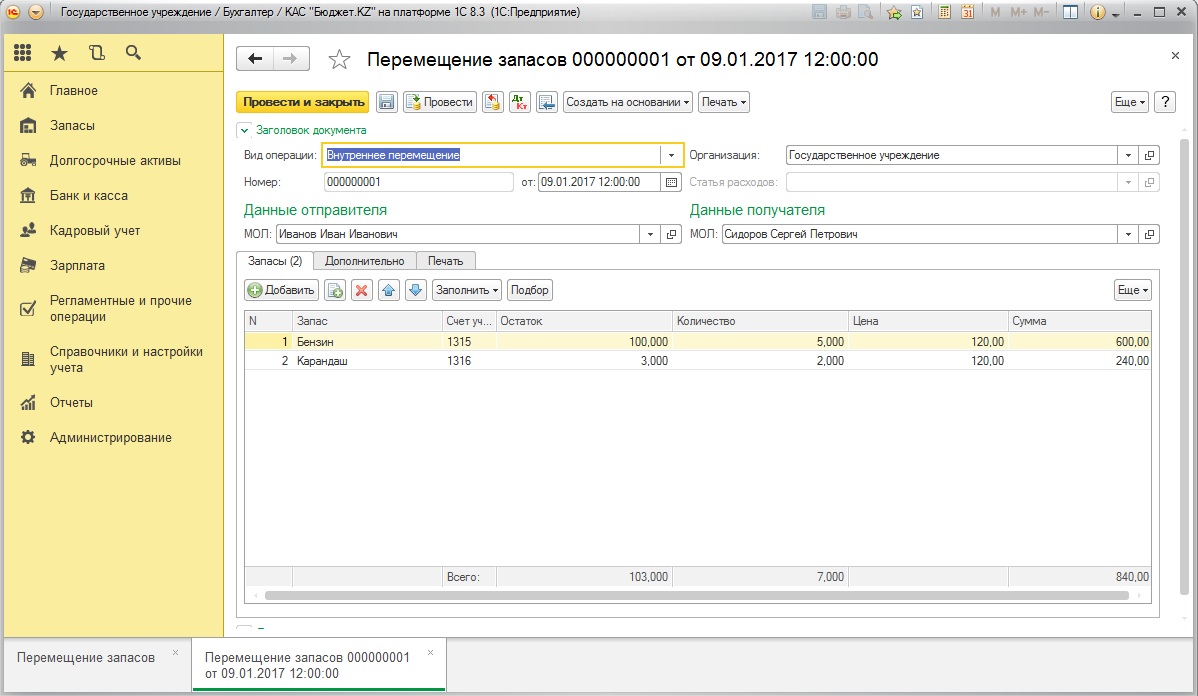Go forward with the right arrow button
This screenshot has height=696, width=1198.
pos(290,59)
